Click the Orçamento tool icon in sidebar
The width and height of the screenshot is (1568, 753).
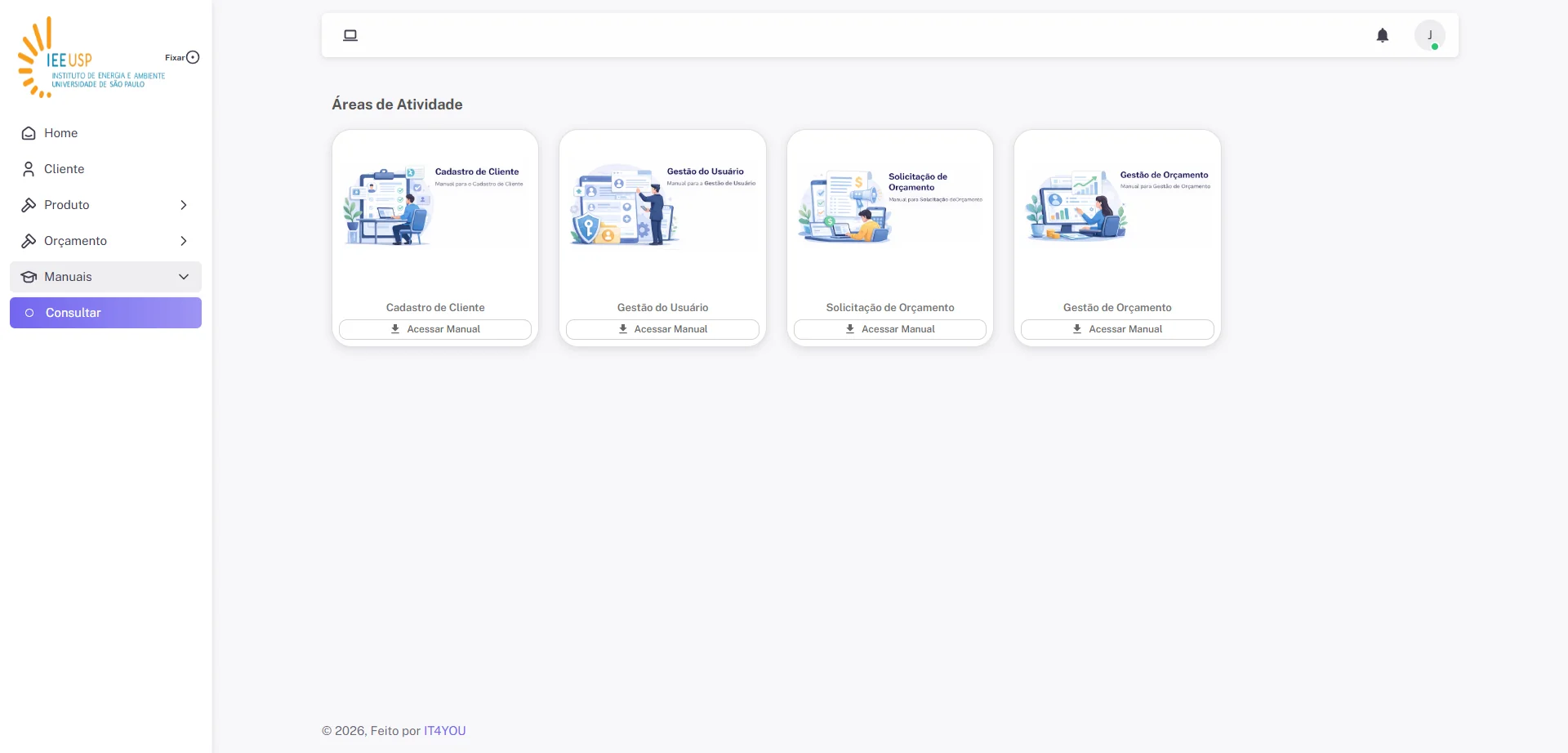(29, 241)
